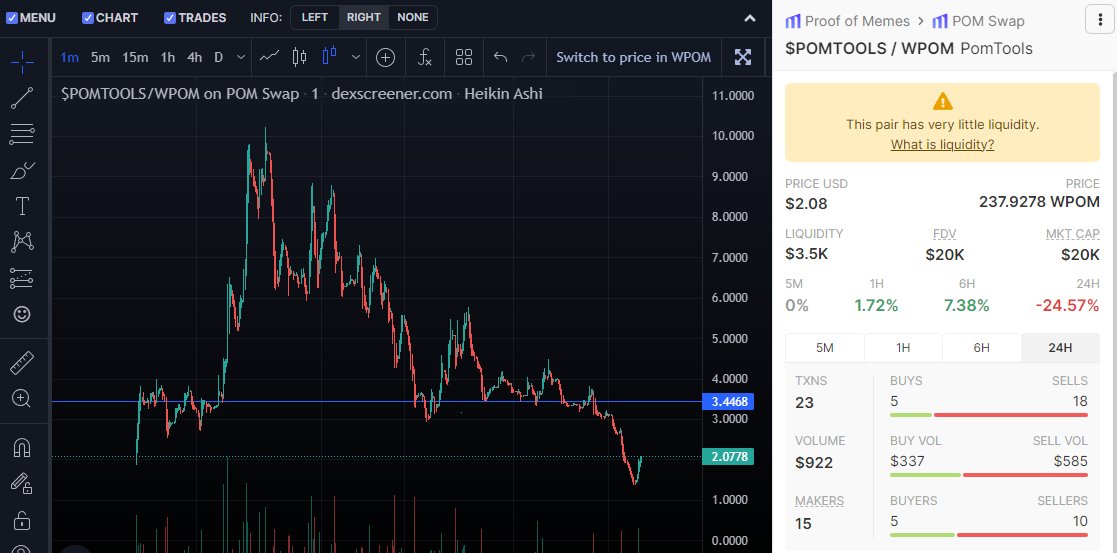Switch to candles chart style icon
Viewport: 1117px width, 553px height.
(299, 57)
